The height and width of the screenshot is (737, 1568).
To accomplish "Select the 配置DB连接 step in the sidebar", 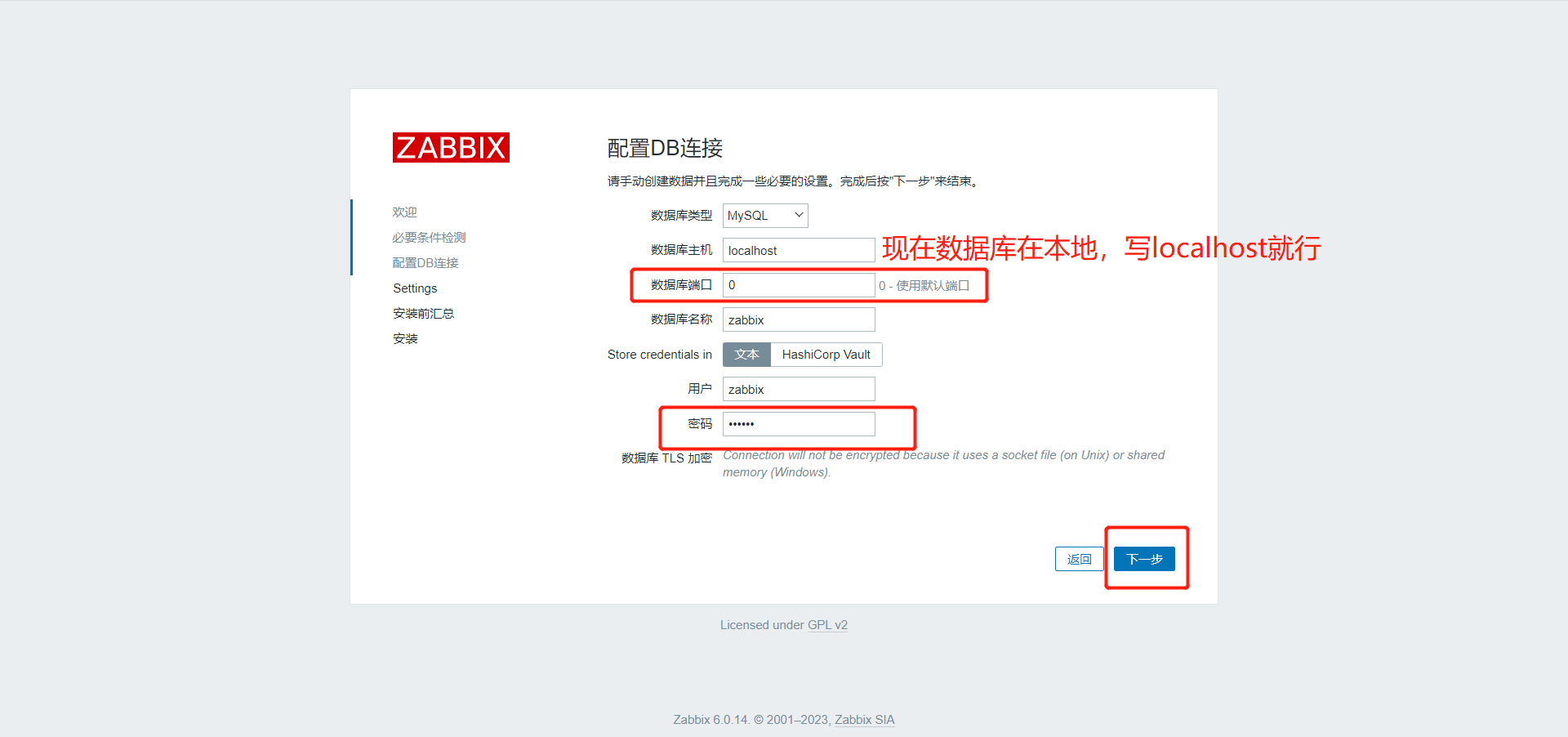I will click(425, 263).
